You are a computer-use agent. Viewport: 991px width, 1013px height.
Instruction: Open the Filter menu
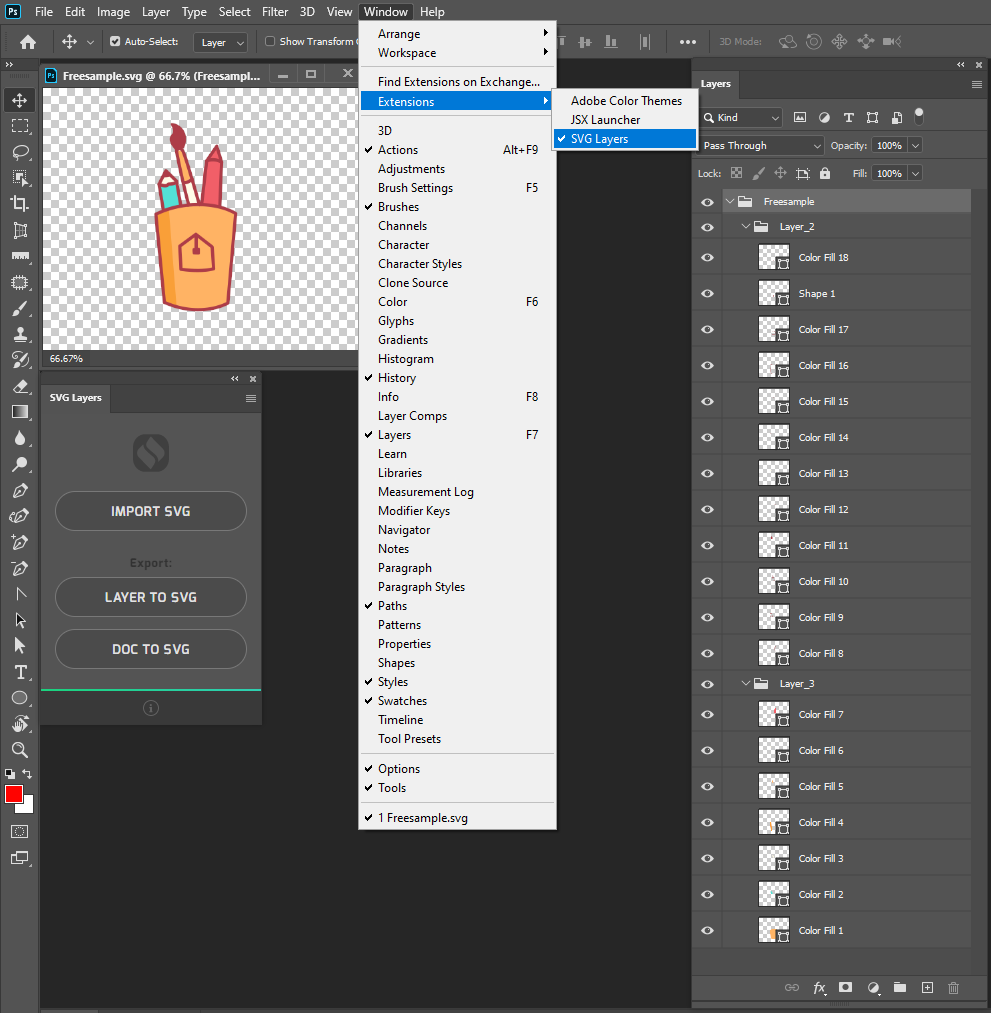275,12
